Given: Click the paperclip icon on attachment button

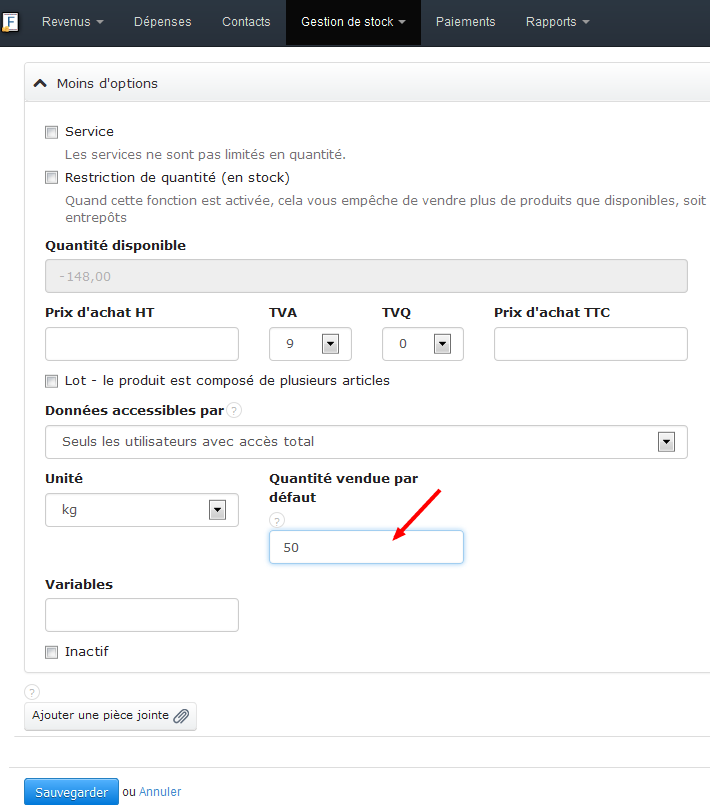Looking at the screenshot, I should pyautogui.click(x=181, y=716).
